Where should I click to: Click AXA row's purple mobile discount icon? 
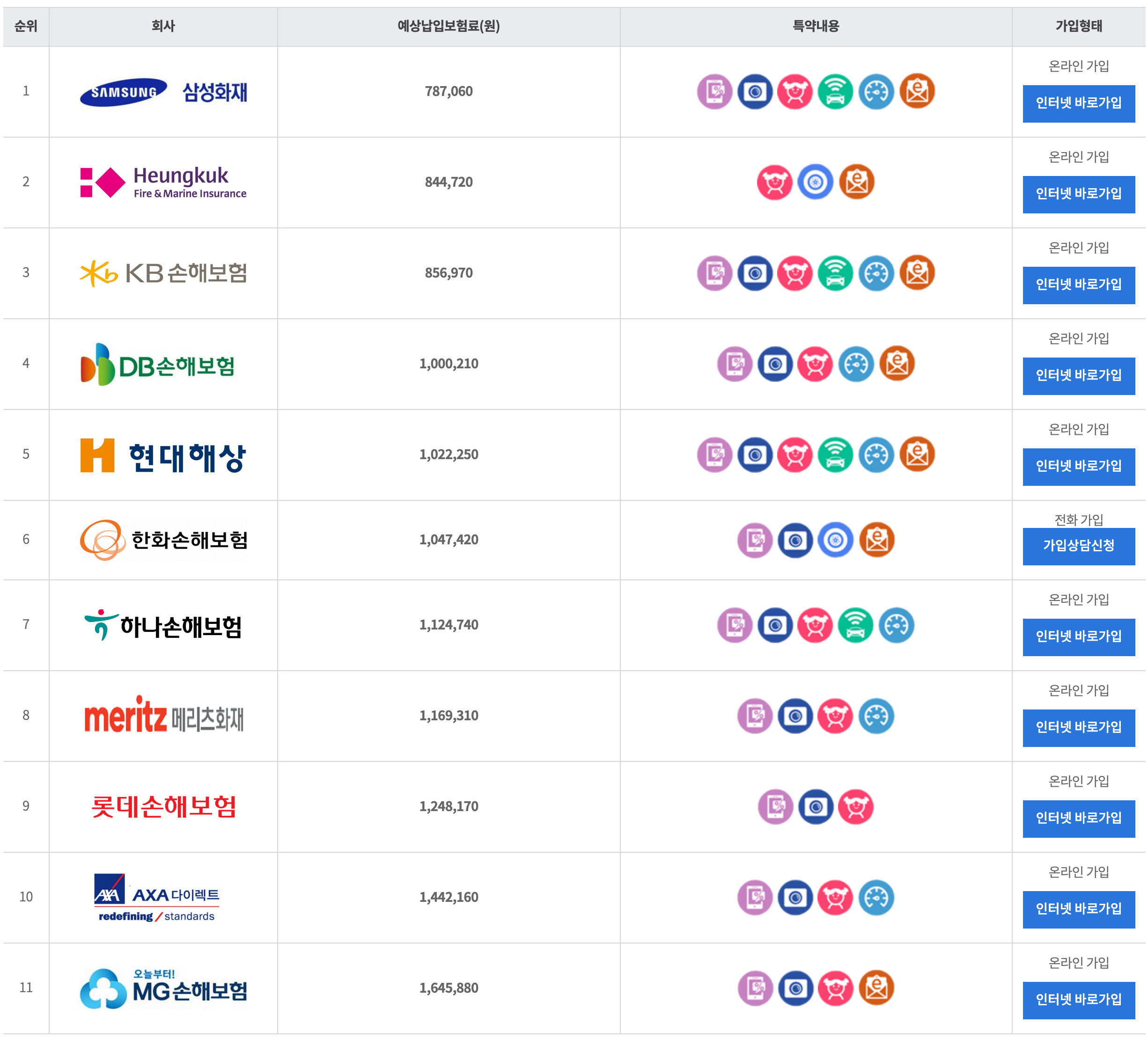point(755,898)
